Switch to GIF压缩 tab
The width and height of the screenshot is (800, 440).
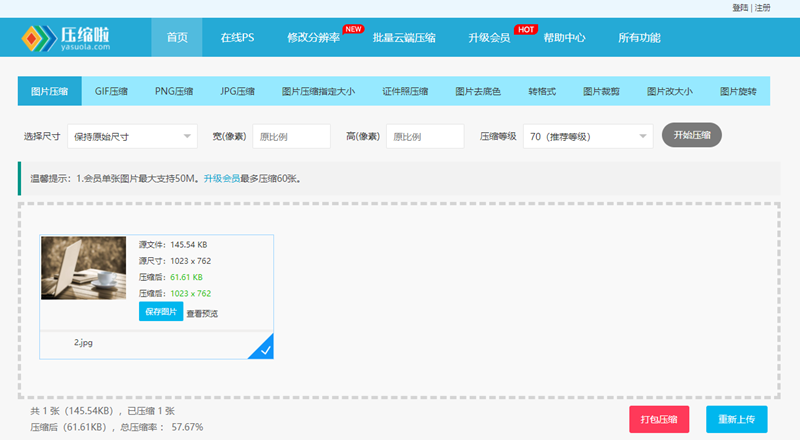click(111, 91)
